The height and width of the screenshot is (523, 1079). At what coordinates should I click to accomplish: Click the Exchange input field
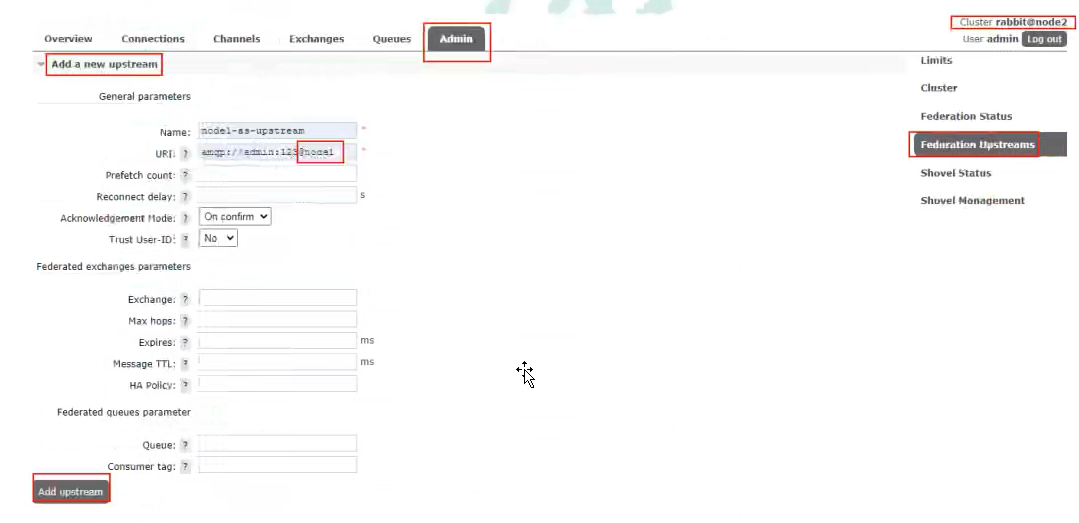coord(278,297)
